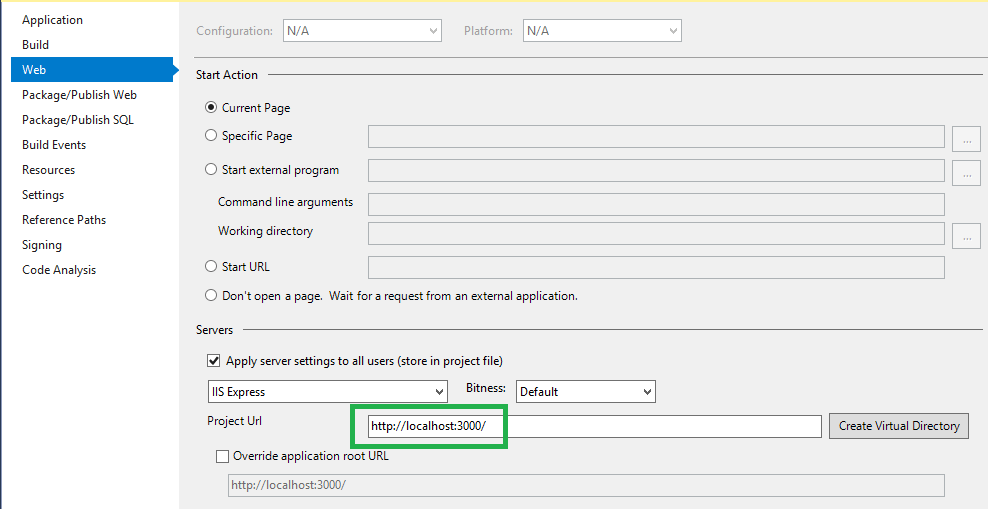Image resolution: width=988 pixels, height=509 pixels.
Task: Open the Settings tab
Action: (43, 195)
